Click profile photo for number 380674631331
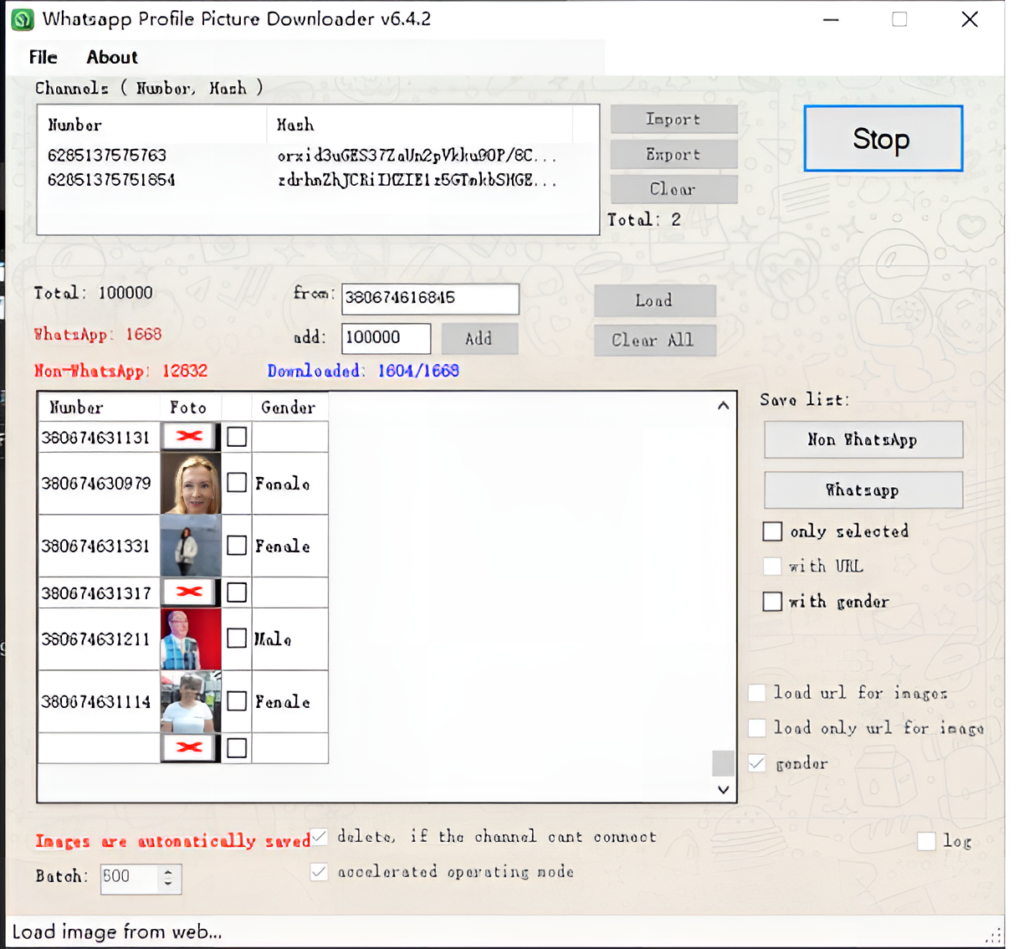 tap(190, 546)
